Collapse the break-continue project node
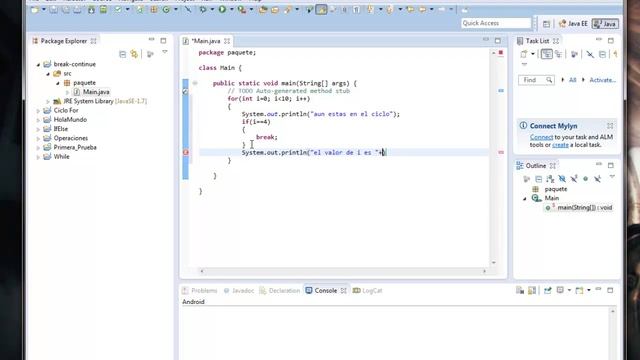This screenshot has height=360, width=640. (38, 64)
